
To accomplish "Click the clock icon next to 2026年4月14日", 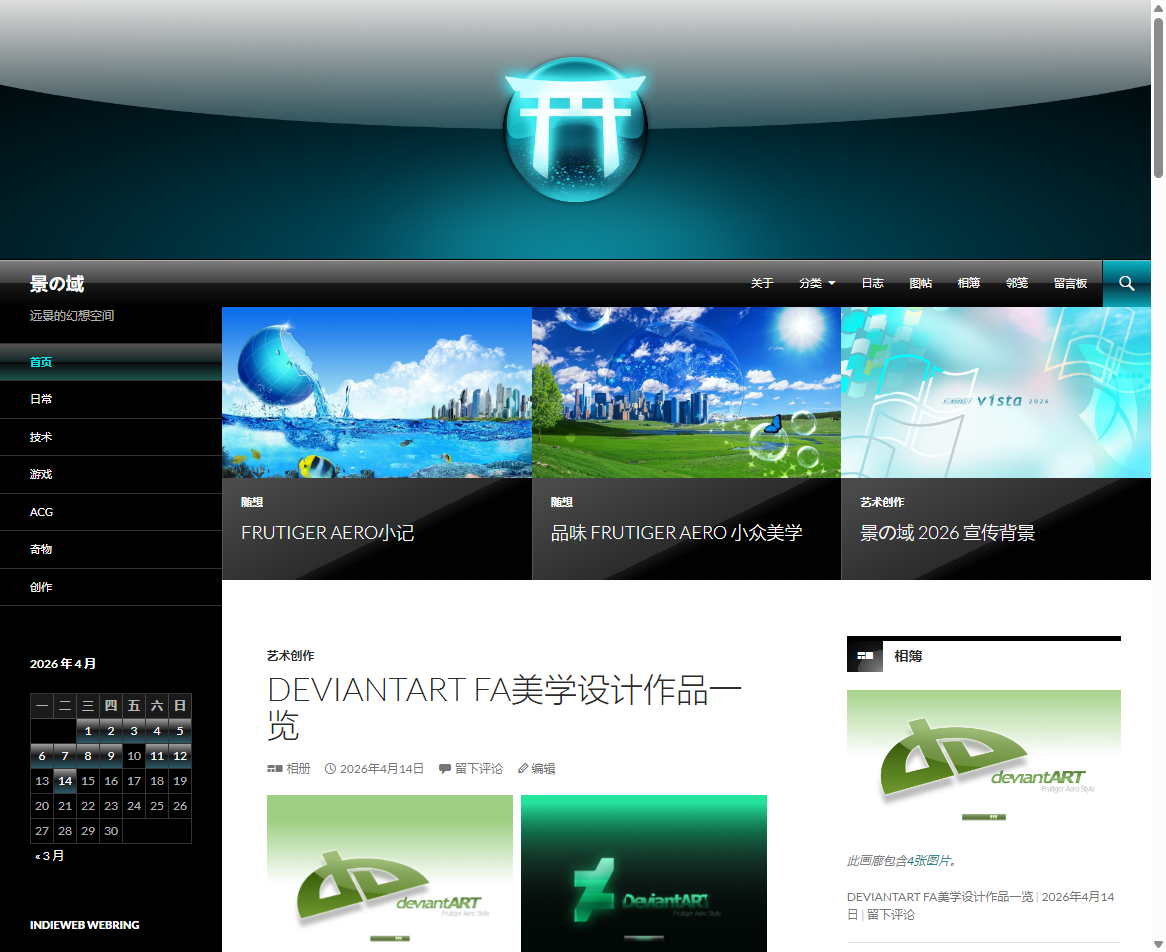I will [x=330, y=769].
